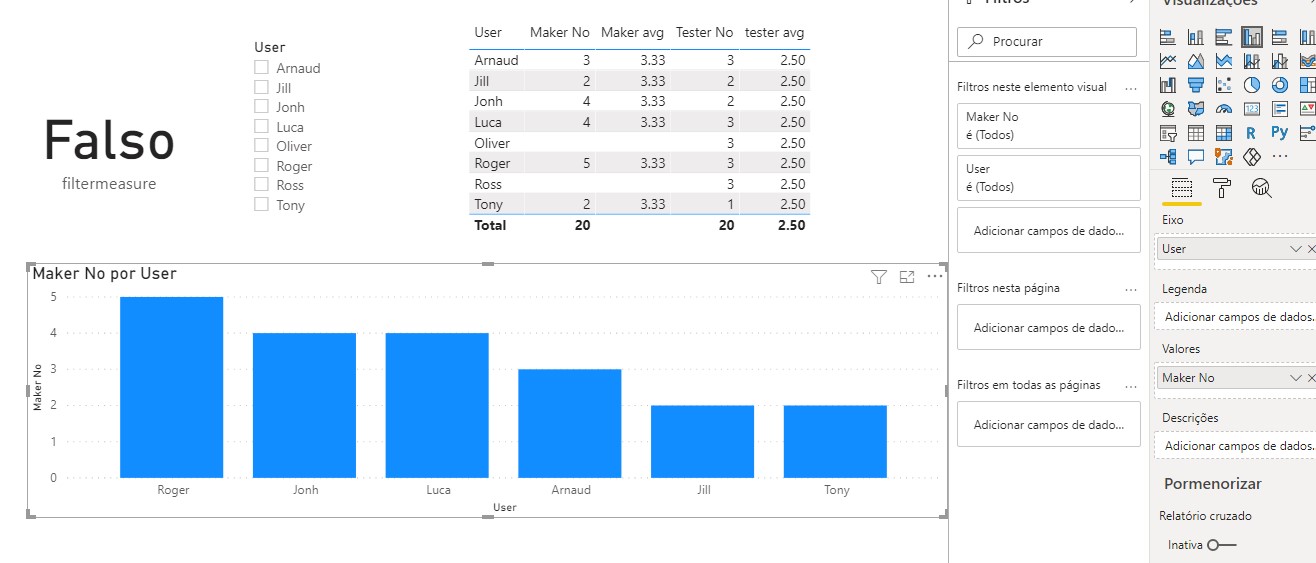Check the Jonh slicer checkbox

coord(261,106)
